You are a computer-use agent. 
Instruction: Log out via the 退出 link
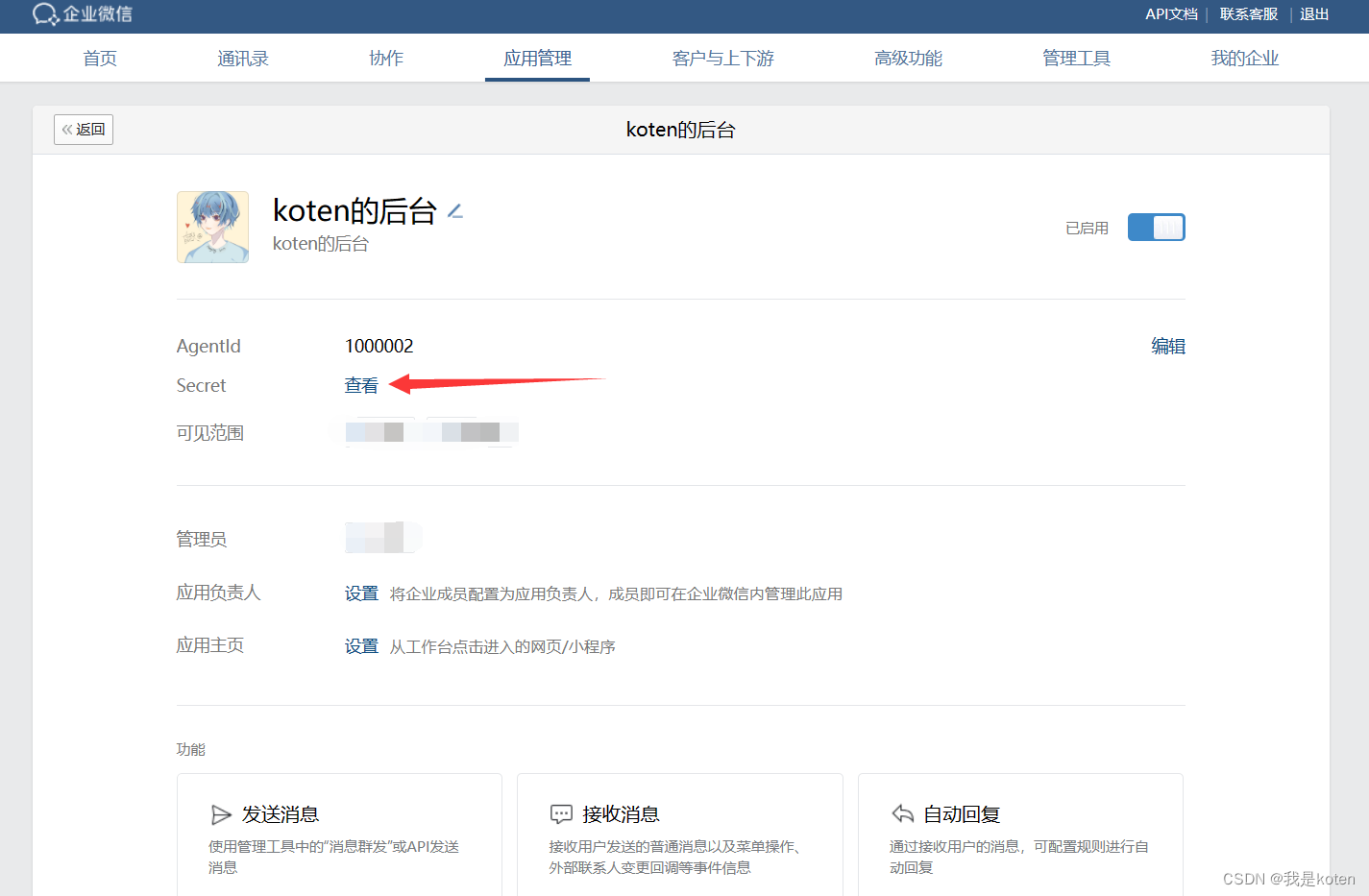(x=1314, y=14)
